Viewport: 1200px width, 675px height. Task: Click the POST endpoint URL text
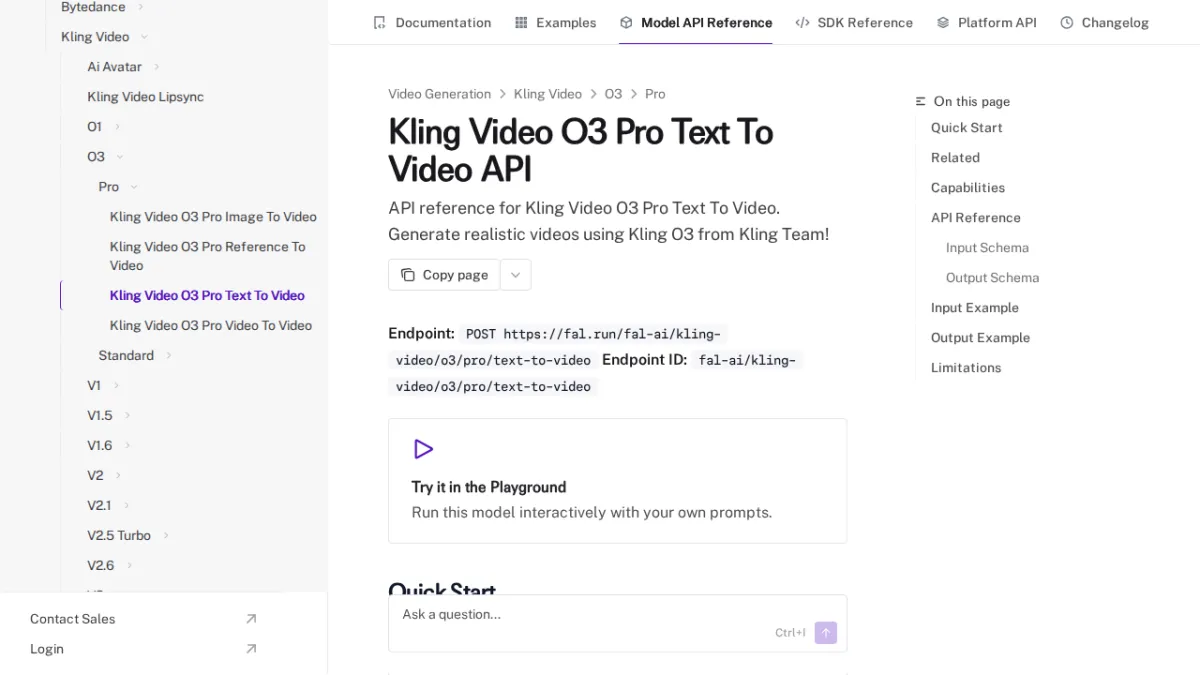tap(558, 347)
